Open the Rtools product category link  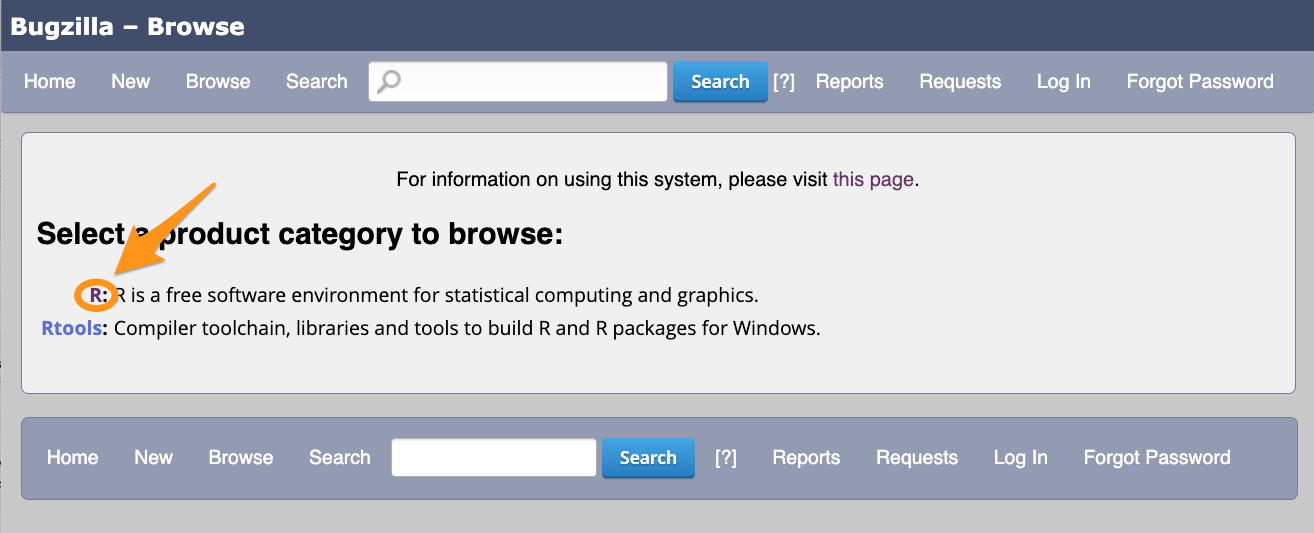[71, 328]
